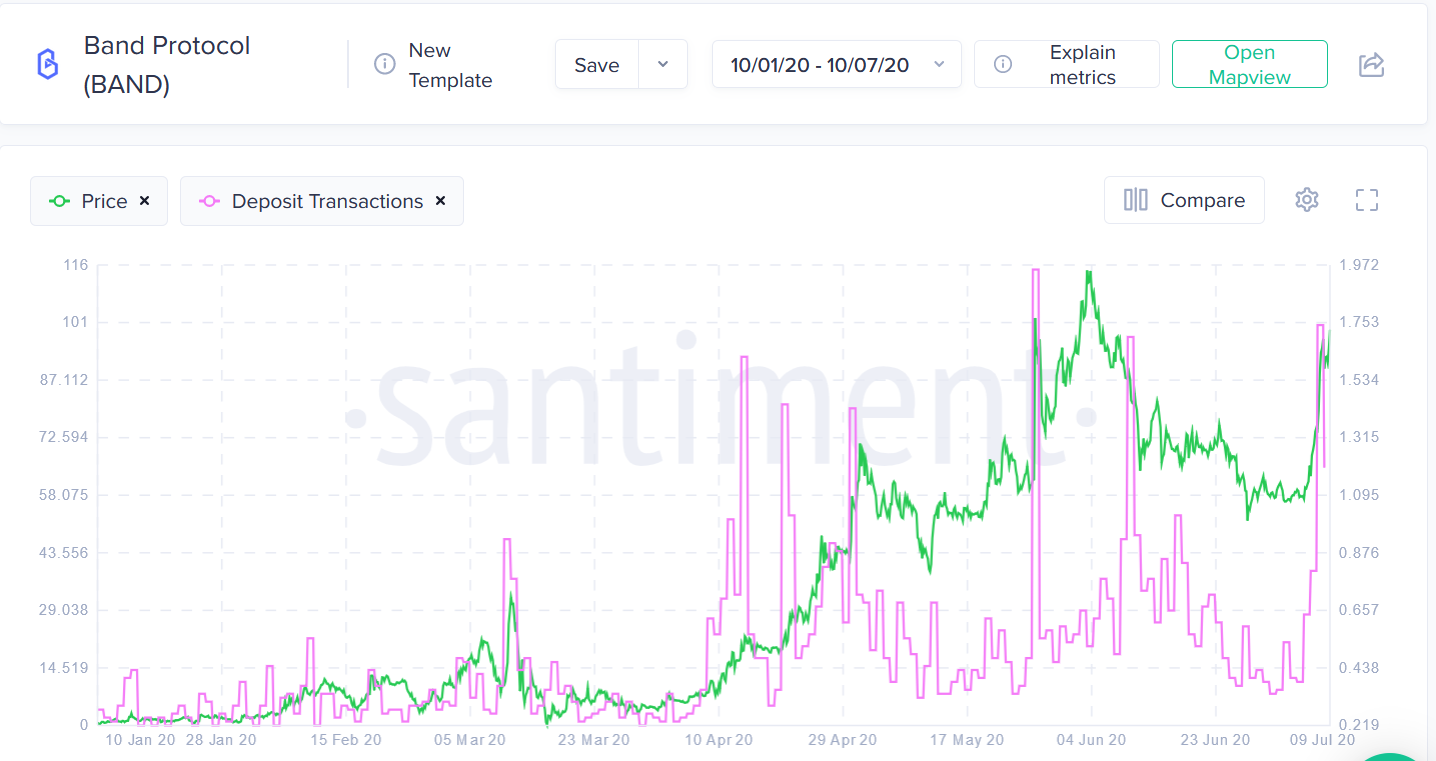Click the 1.095 right axis value
Image resolution: width=1436 pixels, height=761 pixels.
coord(1359,495)
